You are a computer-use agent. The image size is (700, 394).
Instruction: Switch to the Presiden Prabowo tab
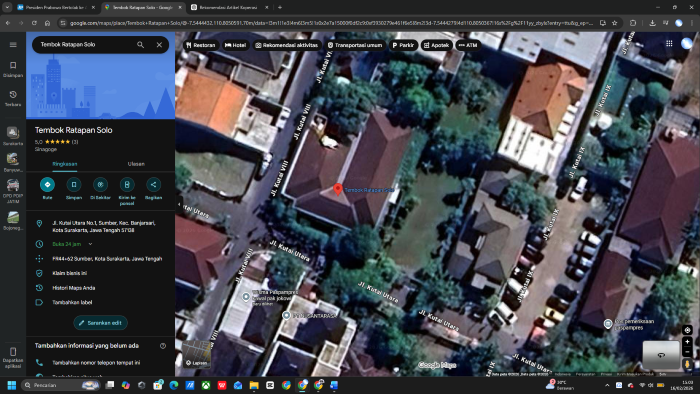pyautogui.click(x=56, y=8)
